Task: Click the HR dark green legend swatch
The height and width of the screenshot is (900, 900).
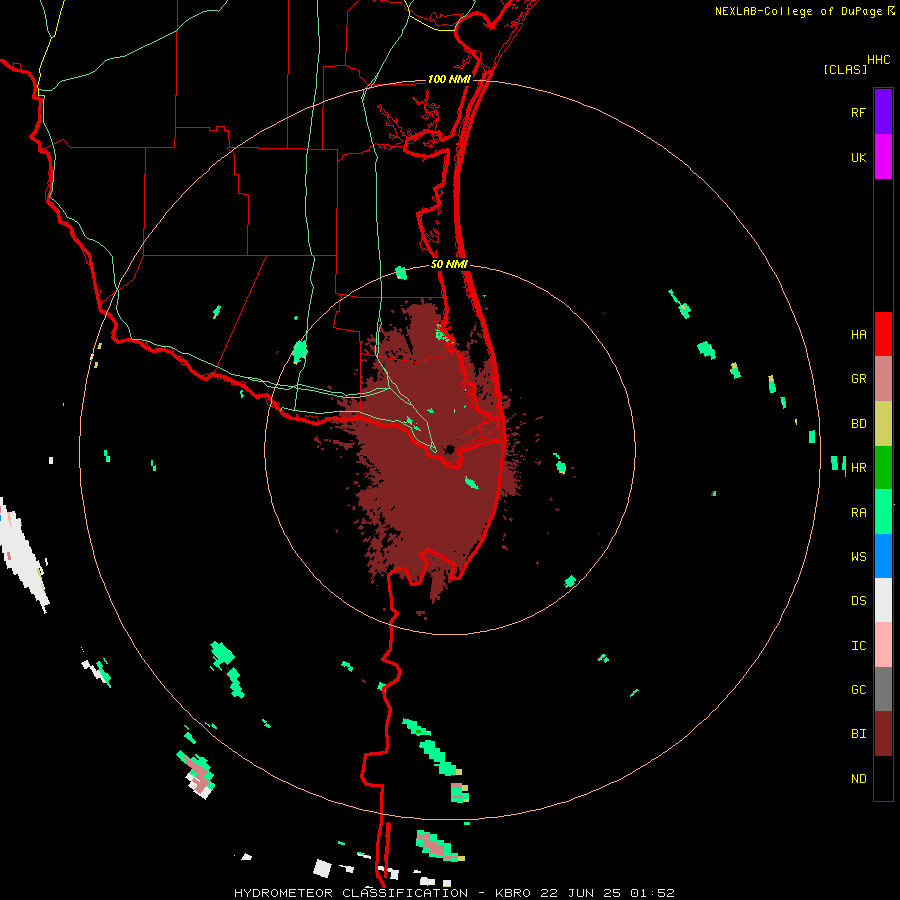Action: coord(883,467)
